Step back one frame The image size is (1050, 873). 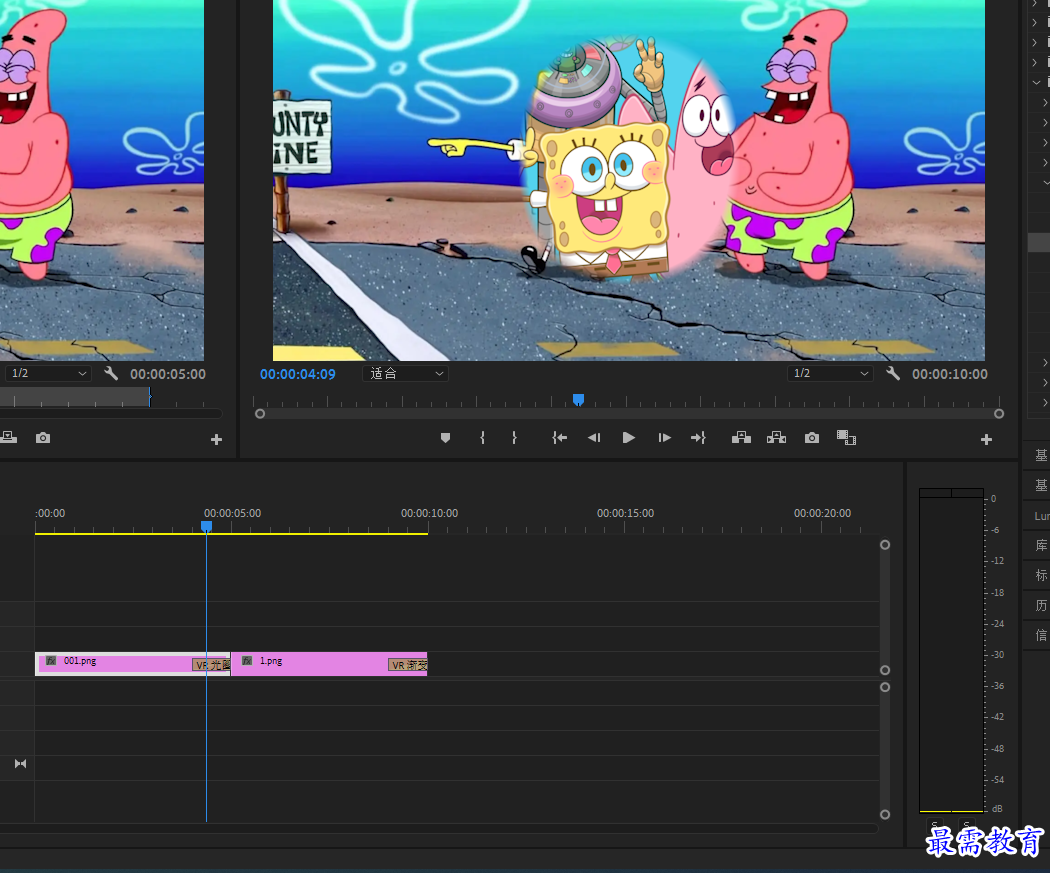point(593,438)
